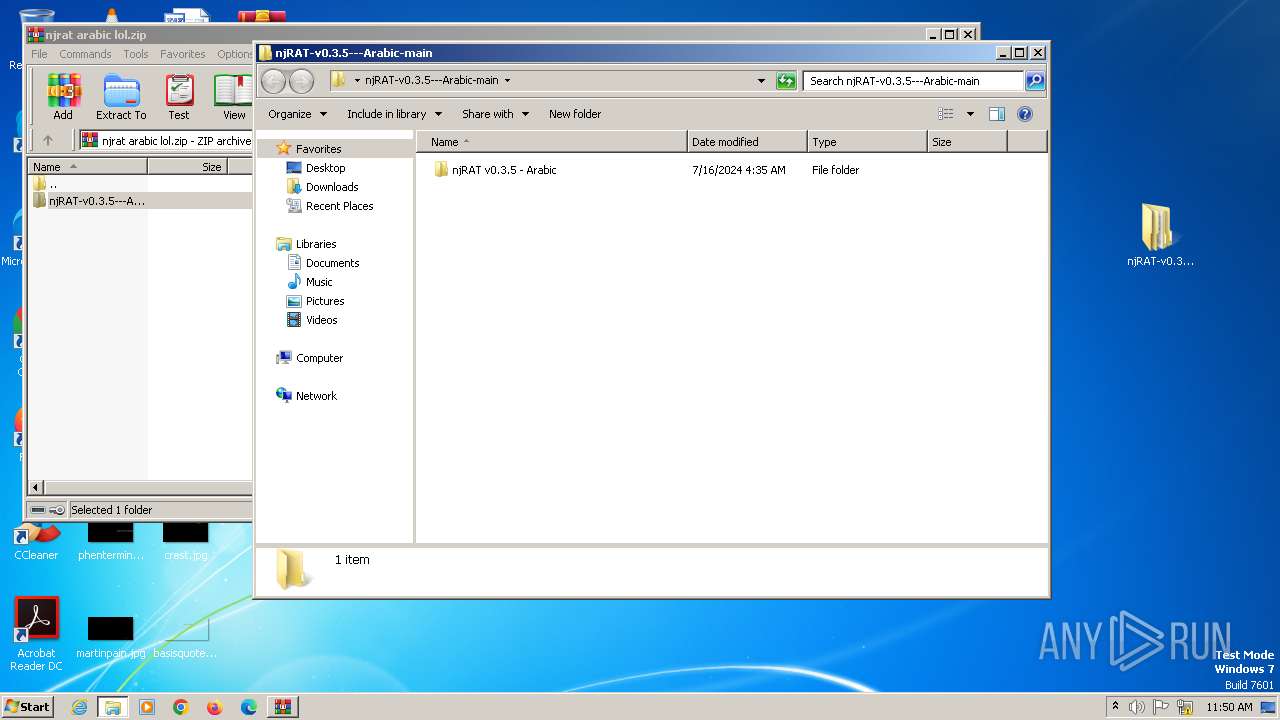Click martinpain.jpg desktop file

tap(111, 638)
